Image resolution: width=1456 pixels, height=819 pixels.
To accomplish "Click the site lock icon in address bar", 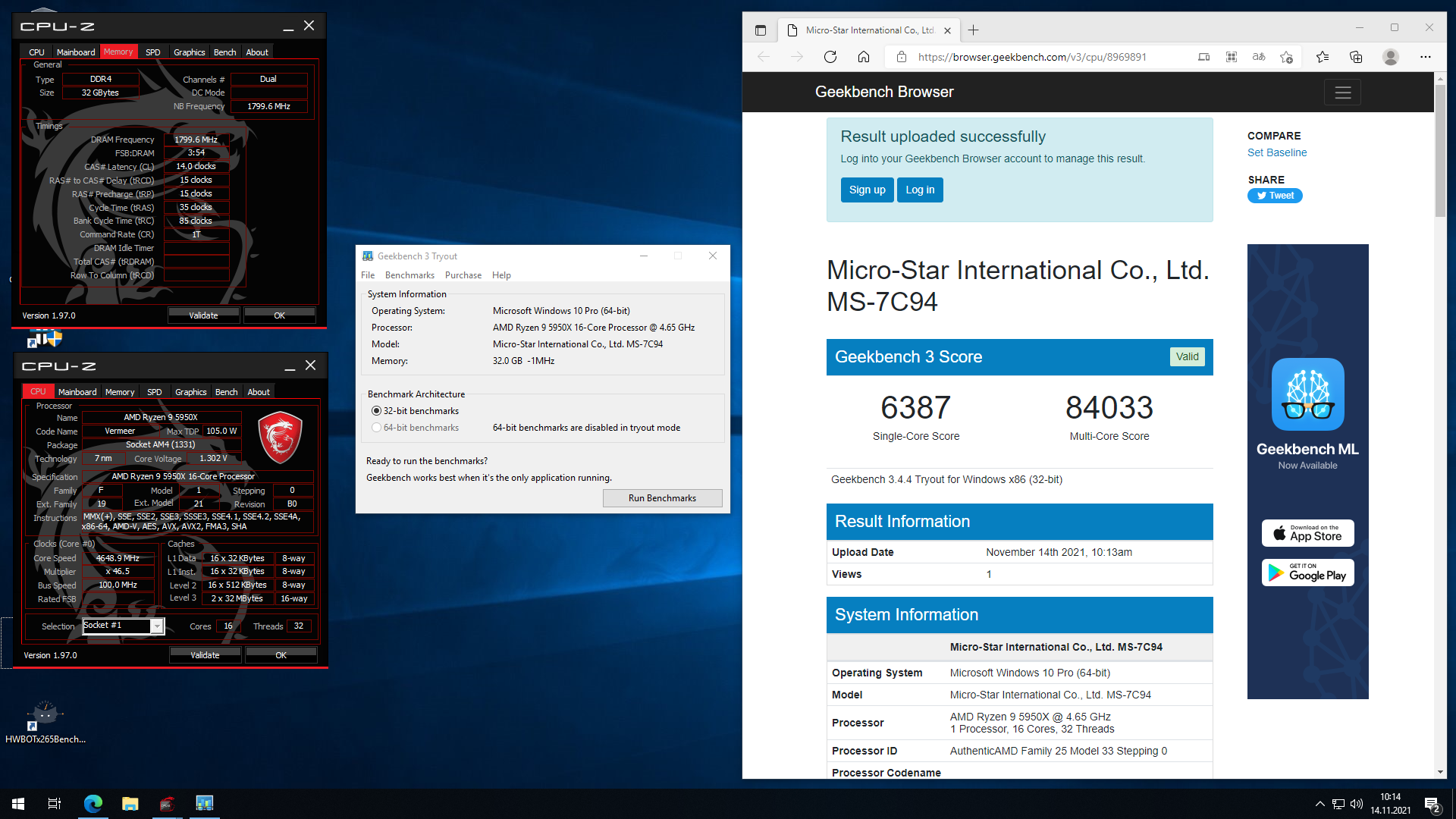I will (902, 57).
